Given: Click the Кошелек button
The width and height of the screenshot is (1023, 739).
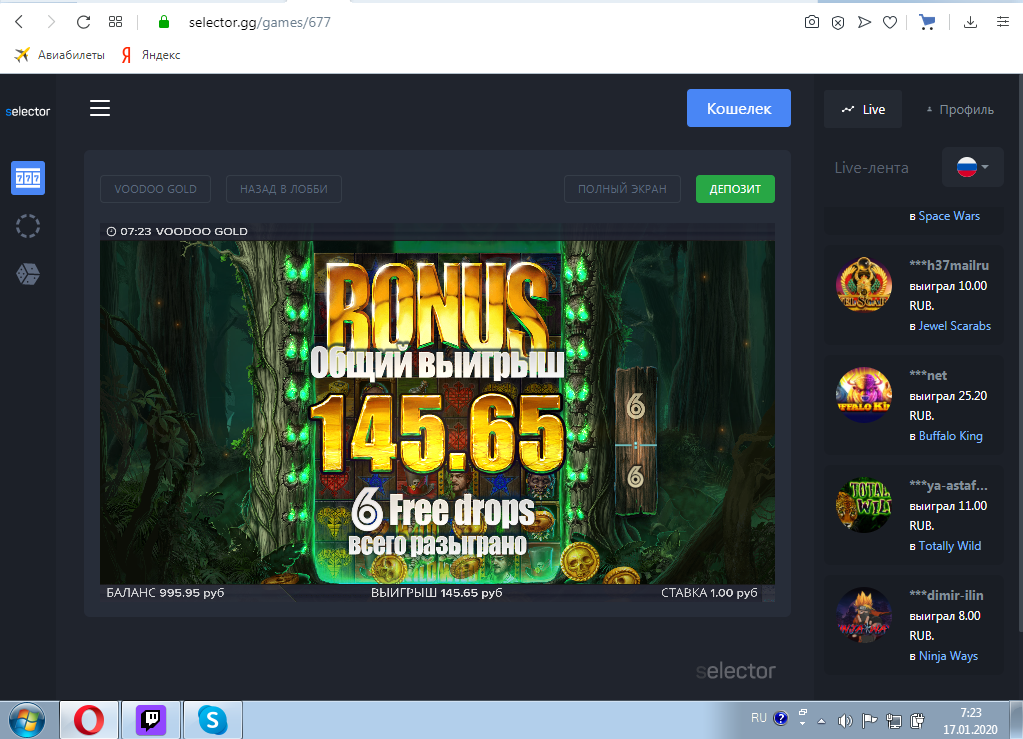Looking at the screenshot, I should 739,108.
